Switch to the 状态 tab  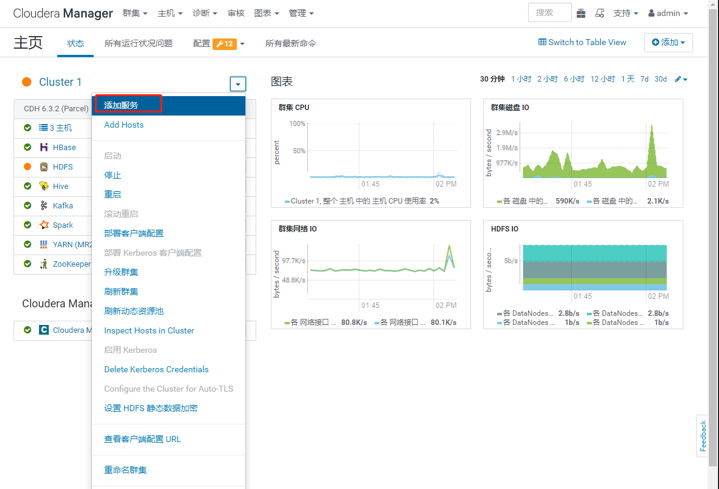coord(75,44)
